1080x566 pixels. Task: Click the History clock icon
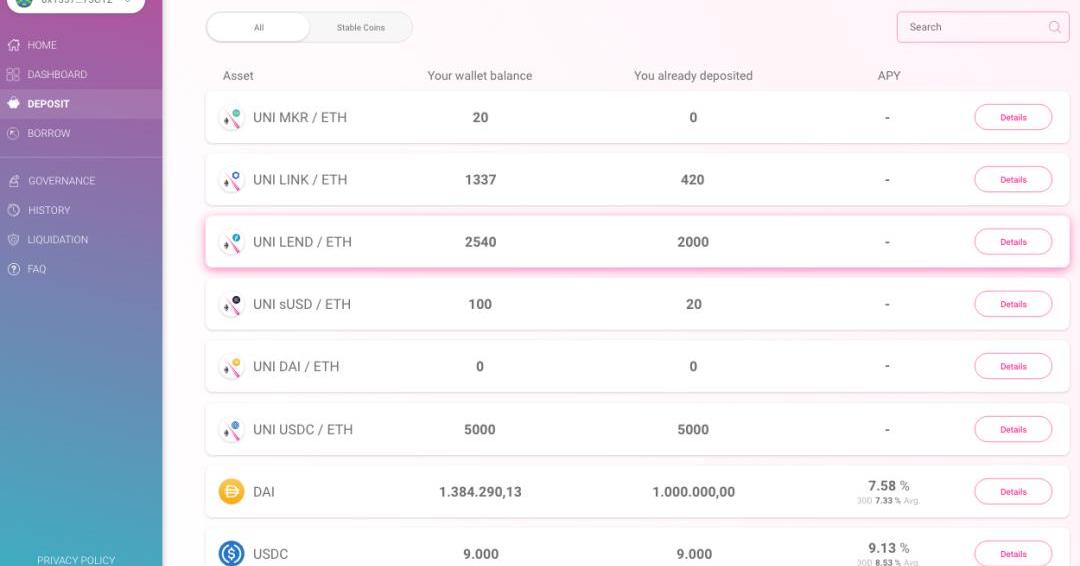[13, 210]
